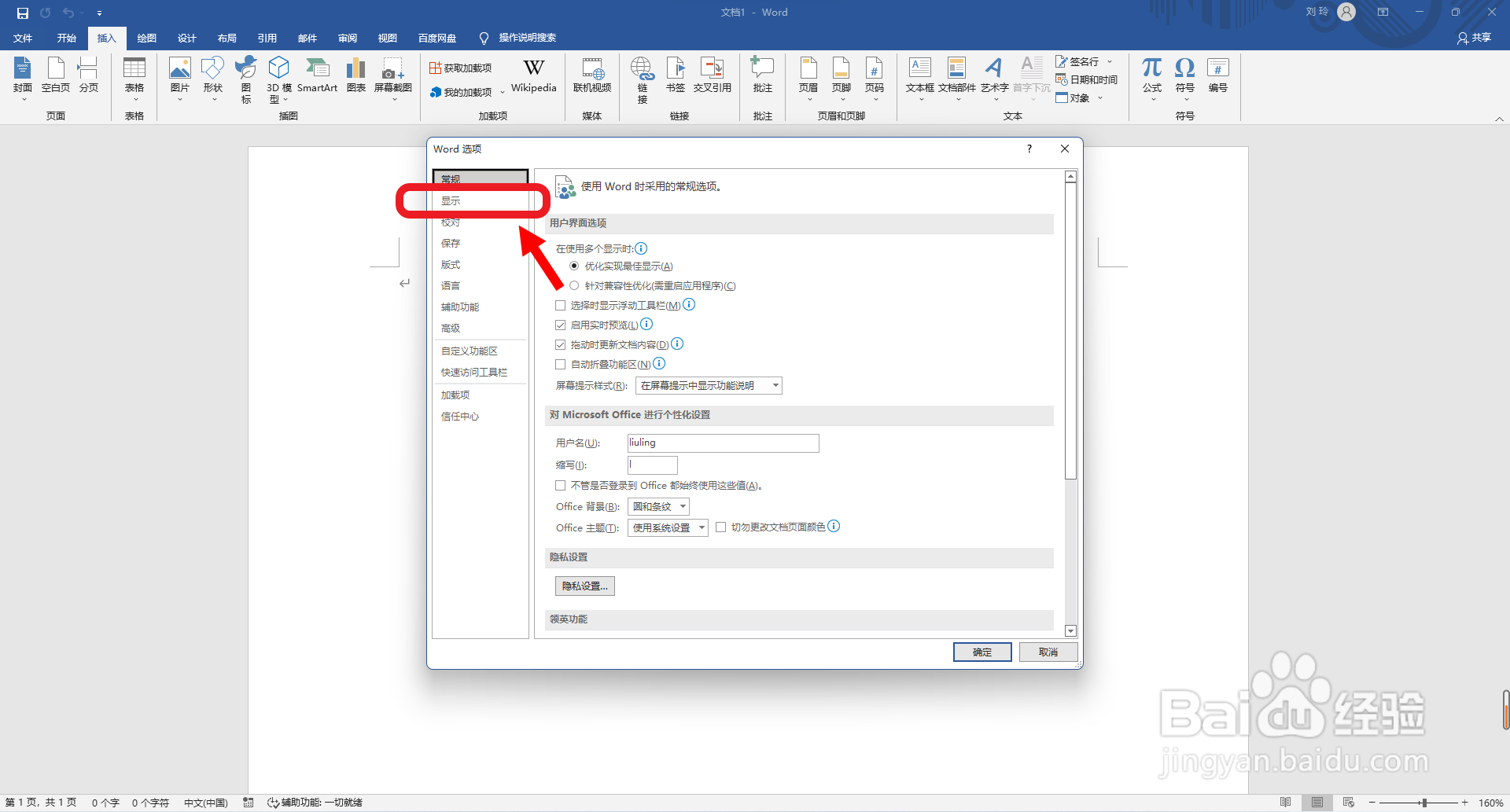
Task: Disable 拖动时更新文档内容 checkbox
Action: point(561,345)
